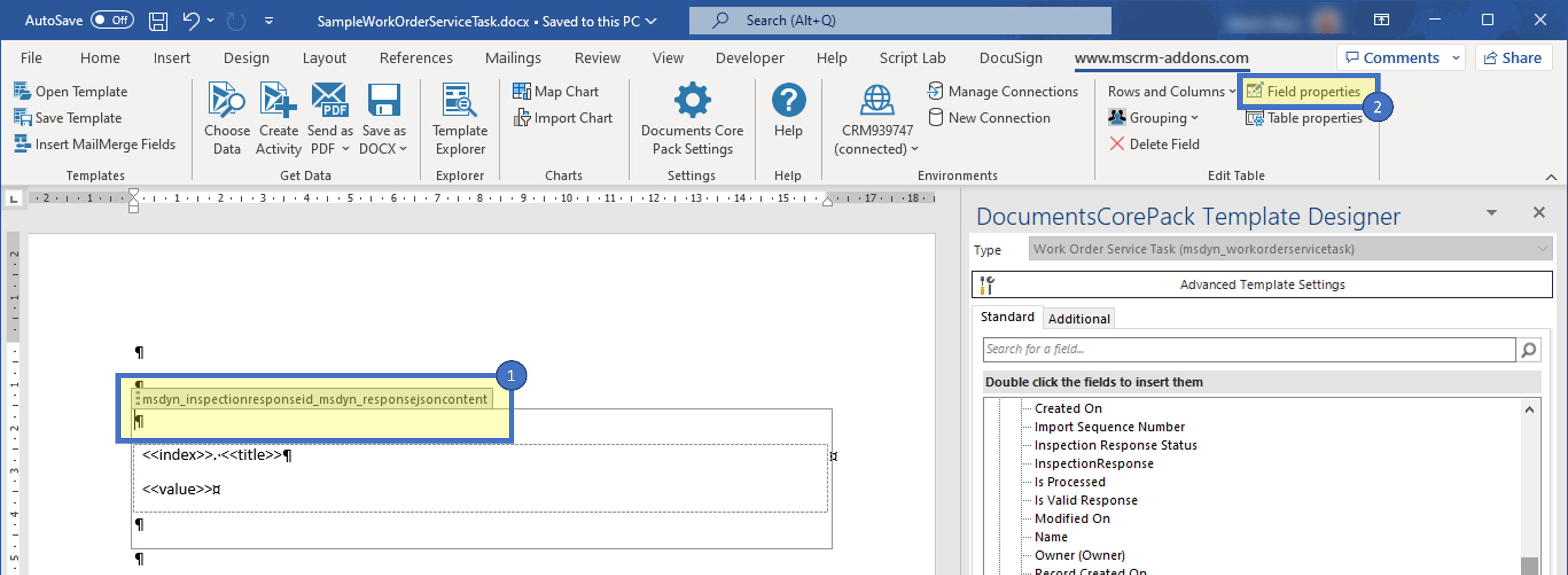
Task: Click the Map Chart icon
Action: tap(521, 91)
